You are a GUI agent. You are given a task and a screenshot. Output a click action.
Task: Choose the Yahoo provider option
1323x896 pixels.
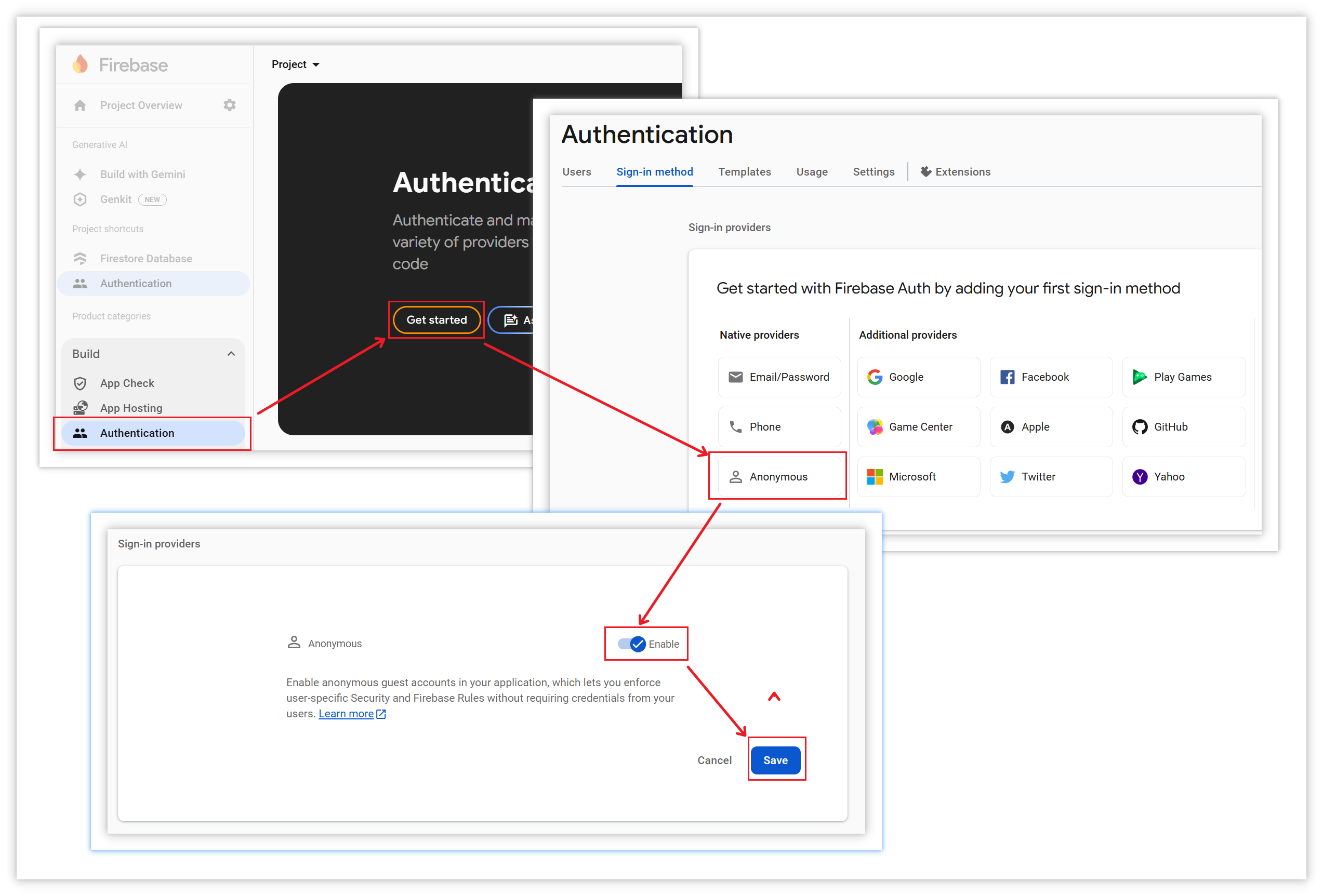(x=1183, y=477)
